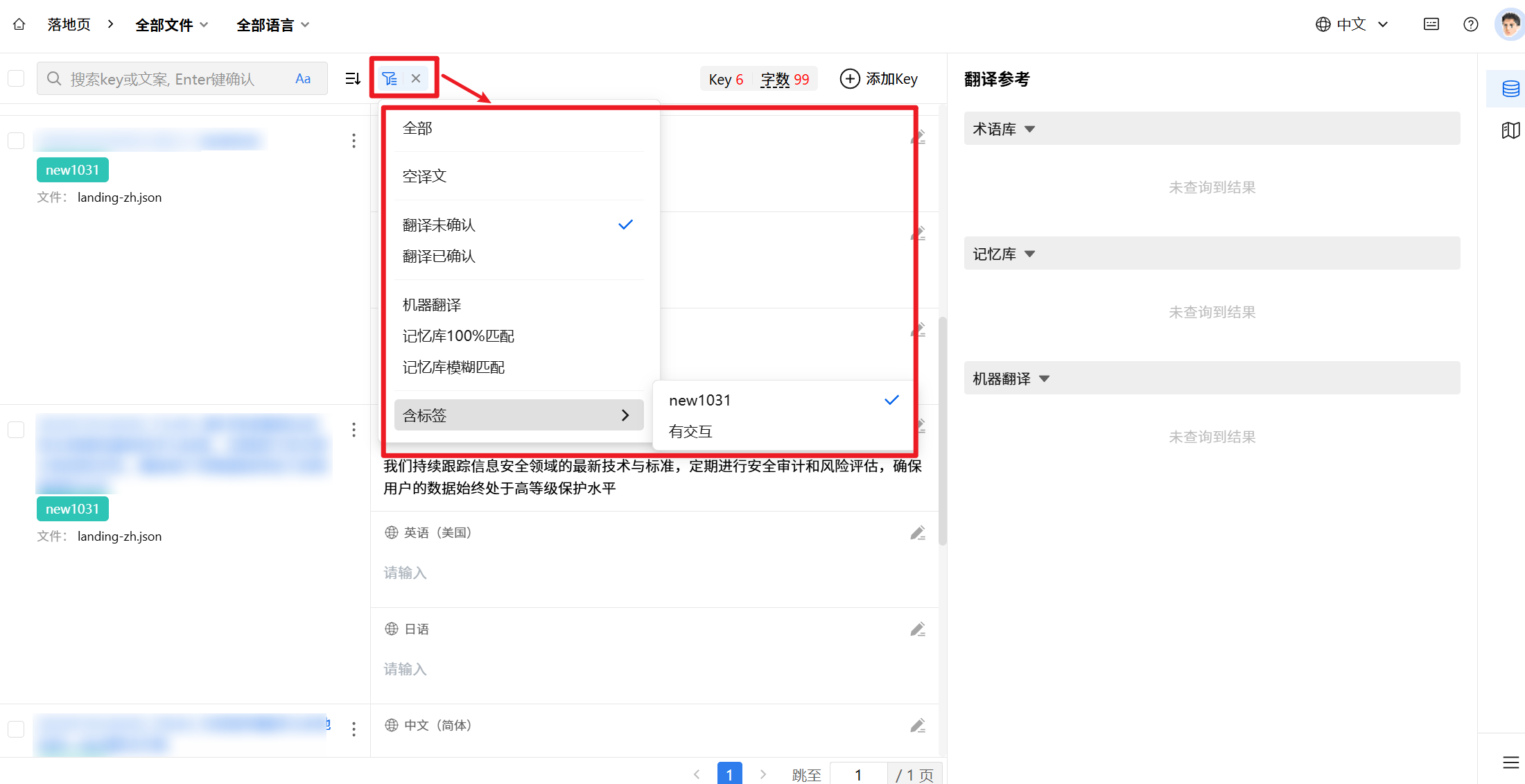This screenshot has height=784, width=1525.
Task: Click the sort order icon
Action: point(353,79)
